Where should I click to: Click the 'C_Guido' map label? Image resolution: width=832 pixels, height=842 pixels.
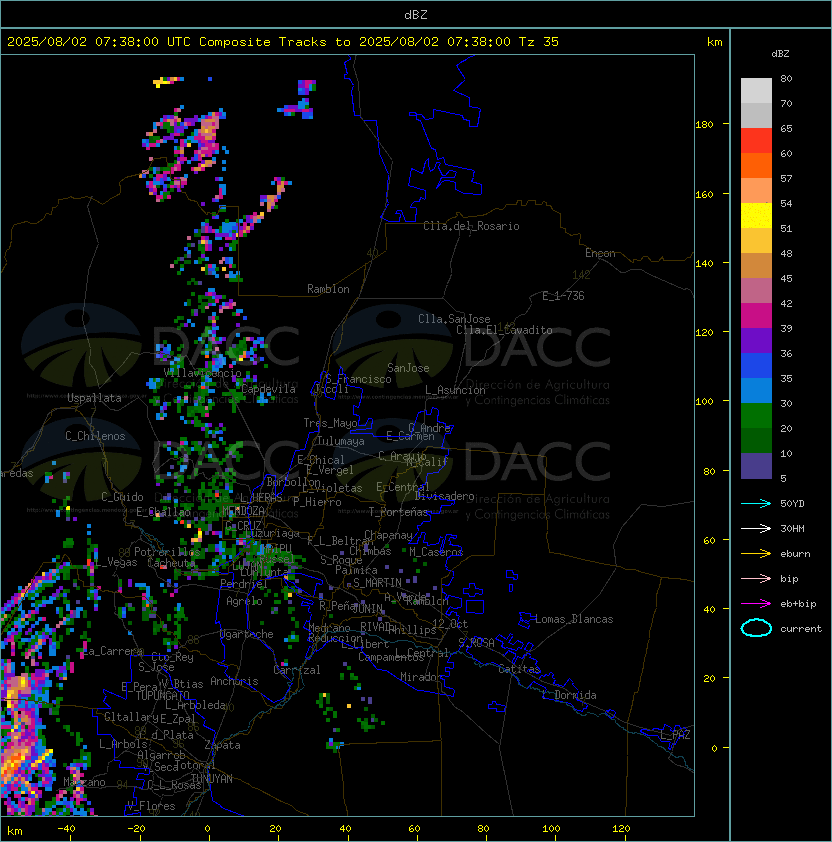(122, 497)
